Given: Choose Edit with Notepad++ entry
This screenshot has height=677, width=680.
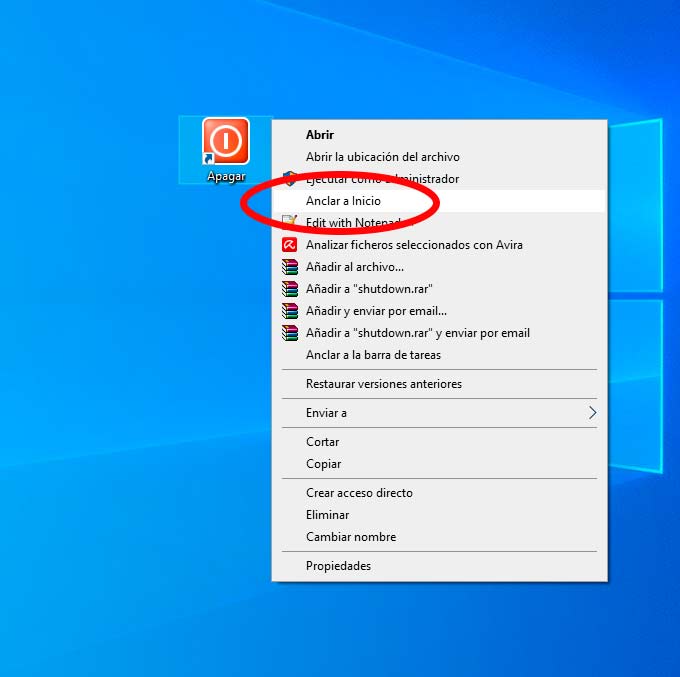Looking at the screenshot, I should pyautogui.click(x=439, y=223).
